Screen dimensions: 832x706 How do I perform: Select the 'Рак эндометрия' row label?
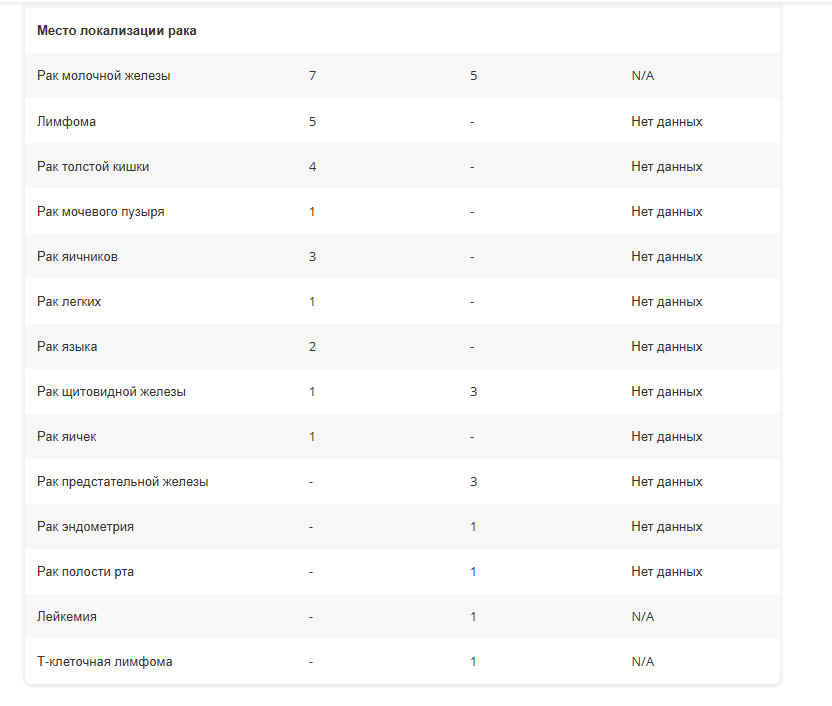(x=85, y=527)
